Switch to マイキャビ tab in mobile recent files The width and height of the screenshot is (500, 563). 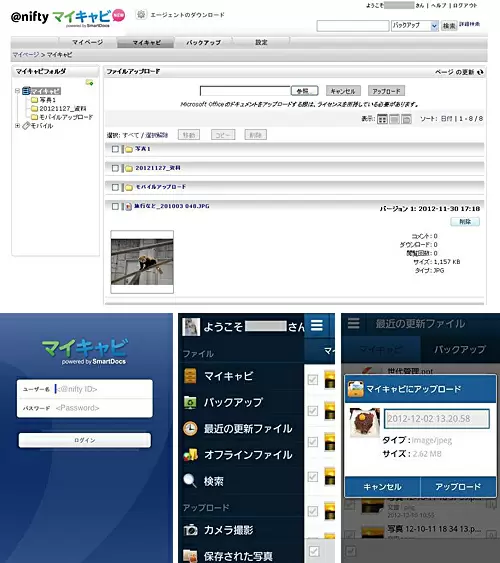click(381, 349)
